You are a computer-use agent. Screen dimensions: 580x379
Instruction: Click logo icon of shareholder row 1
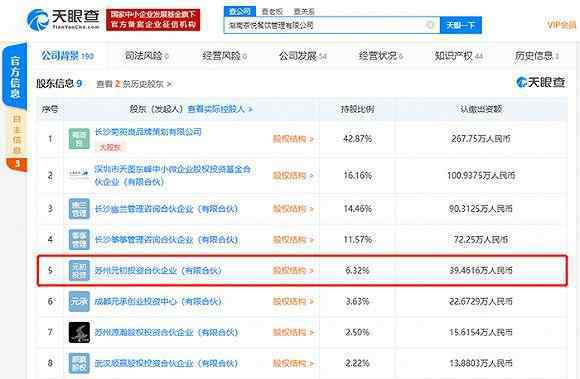point(79,139)
